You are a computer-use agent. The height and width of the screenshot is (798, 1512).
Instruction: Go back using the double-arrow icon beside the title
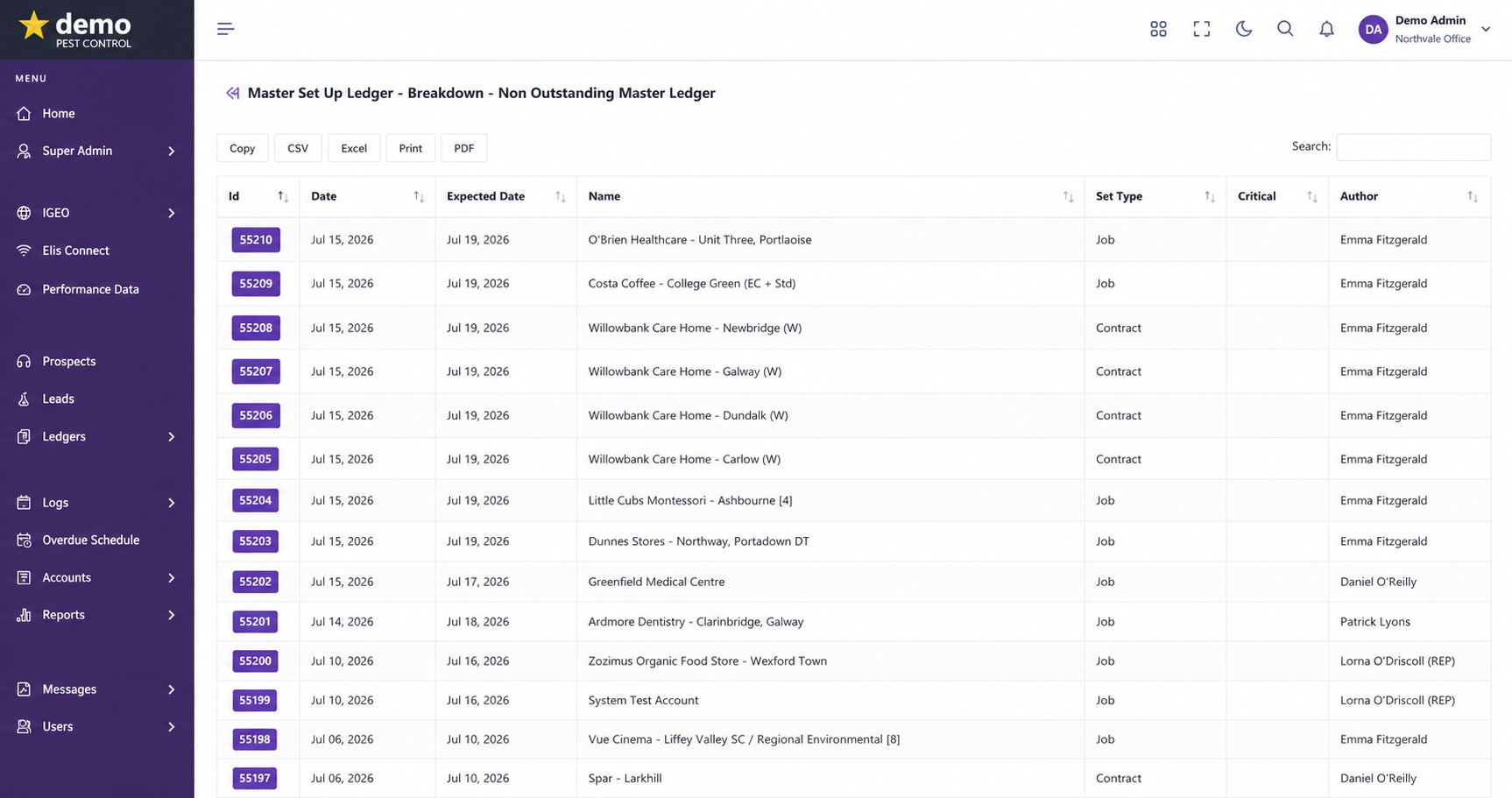tap(232, 93)
